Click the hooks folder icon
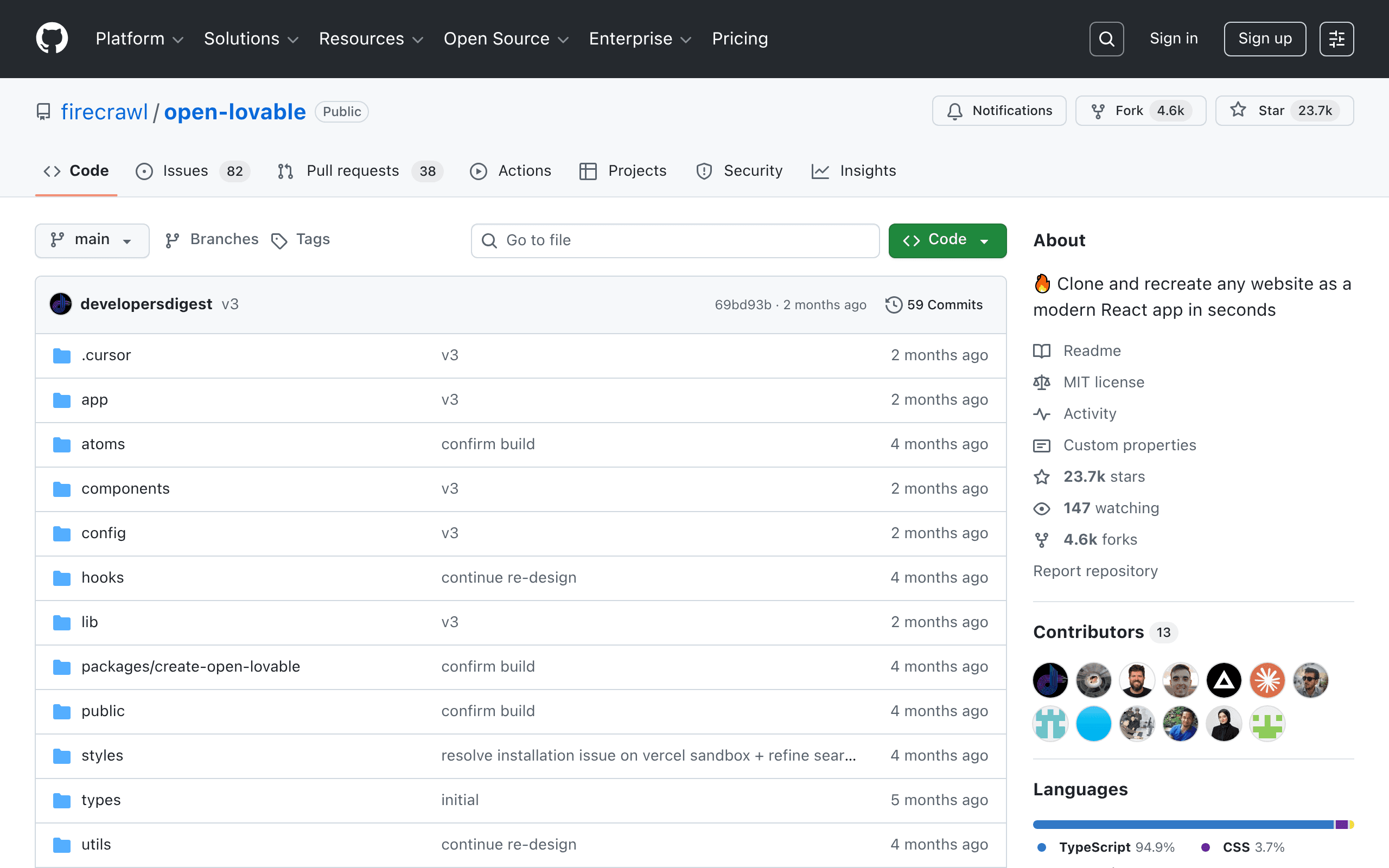The height and width of the screenshot is (868, 1389). pos(61,578)
